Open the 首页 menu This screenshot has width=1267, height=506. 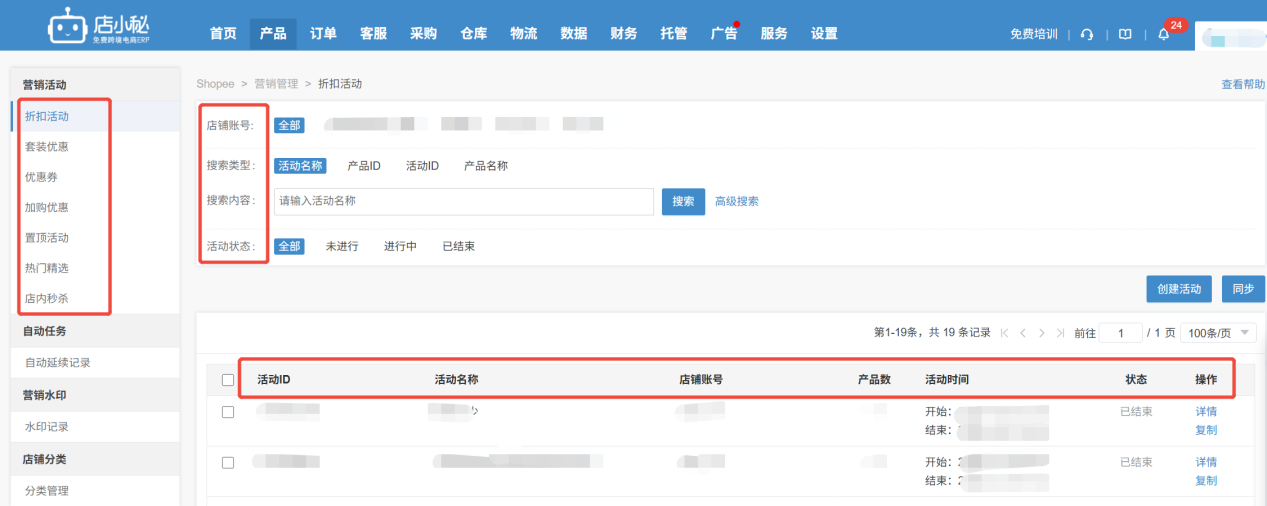223,34
